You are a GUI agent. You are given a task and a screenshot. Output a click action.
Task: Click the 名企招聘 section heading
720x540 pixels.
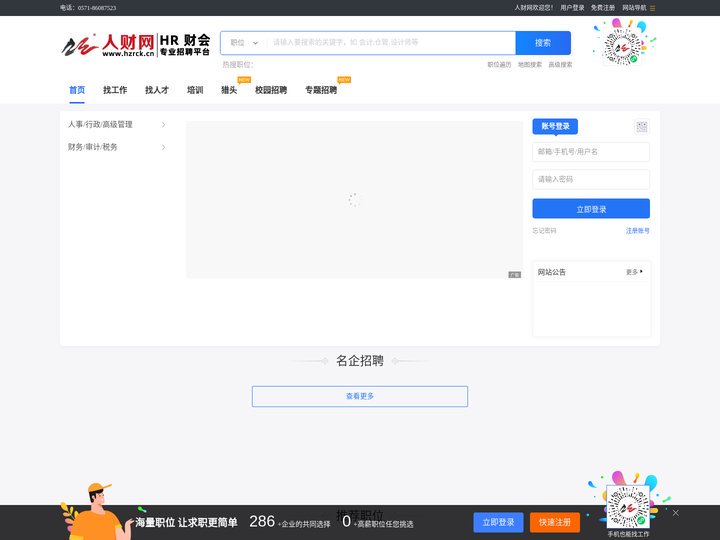point(360,361)
